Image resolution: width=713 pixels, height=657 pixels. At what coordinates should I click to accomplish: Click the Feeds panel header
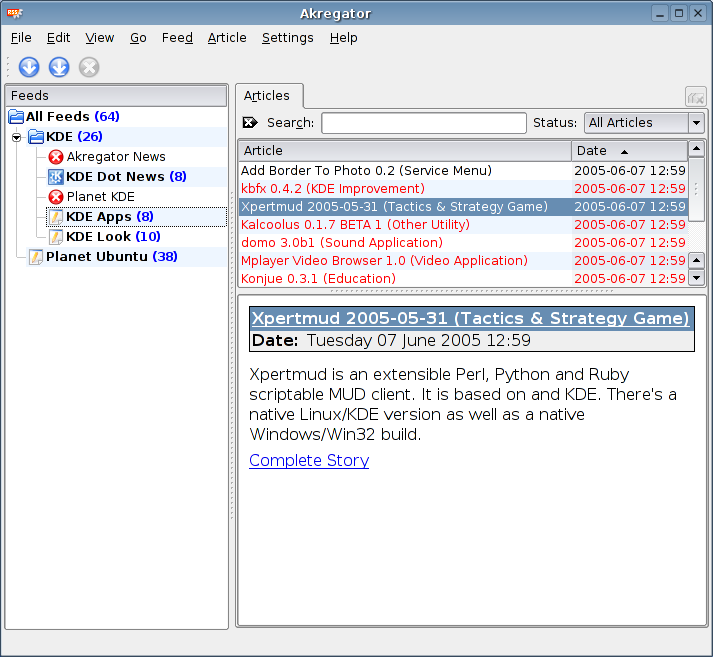(116, 96)
